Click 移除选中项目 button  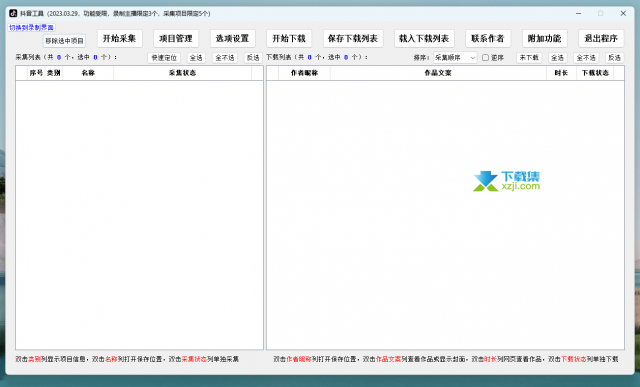[64, 41]
